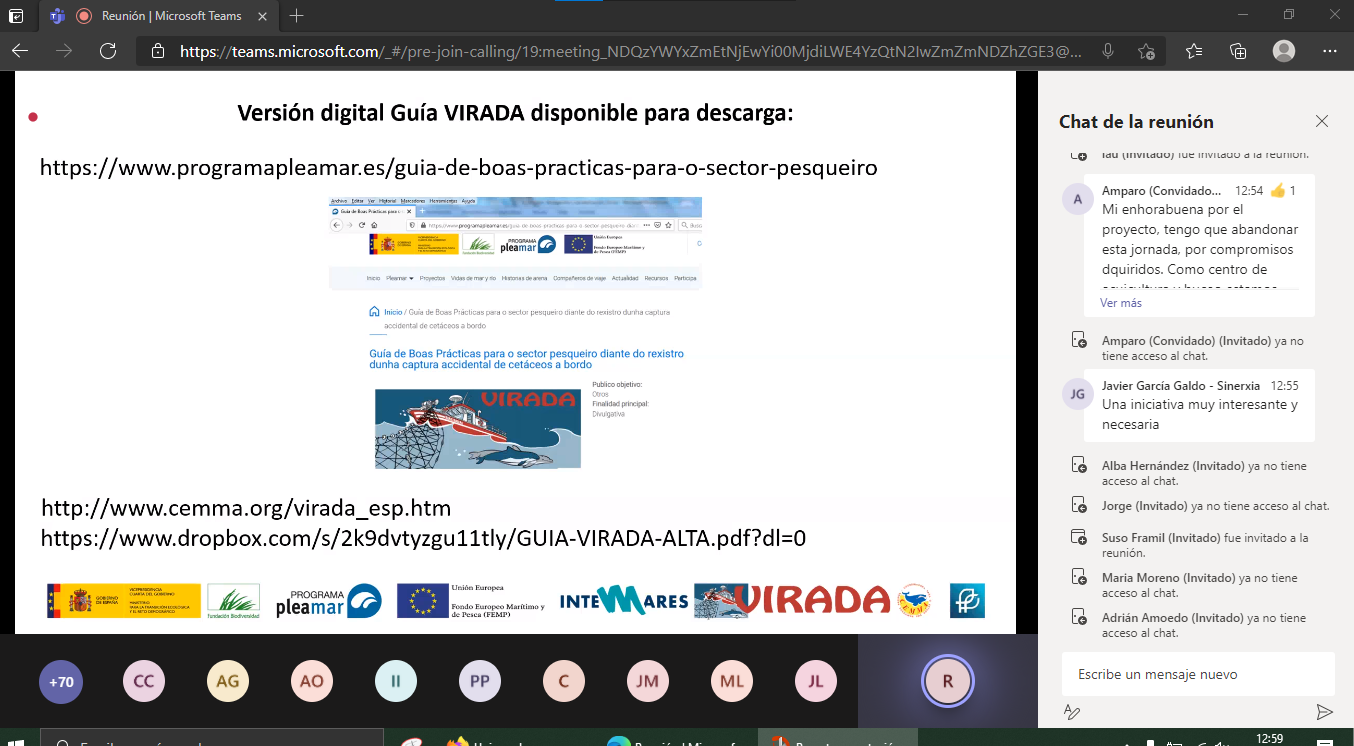Show the +70 additional participants
Screen dimensions: 1354x746
tap(60, 682)
